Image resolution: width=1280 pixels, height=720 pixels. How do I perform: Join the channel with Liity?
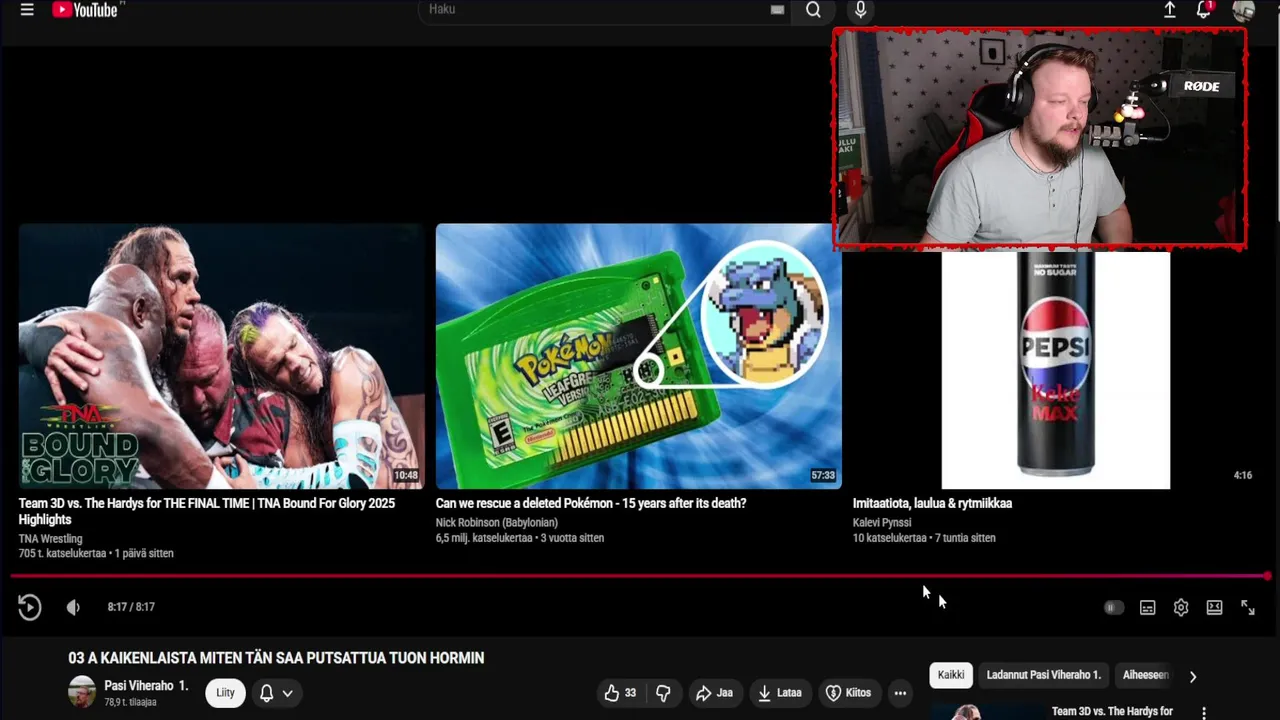[225, 693]
